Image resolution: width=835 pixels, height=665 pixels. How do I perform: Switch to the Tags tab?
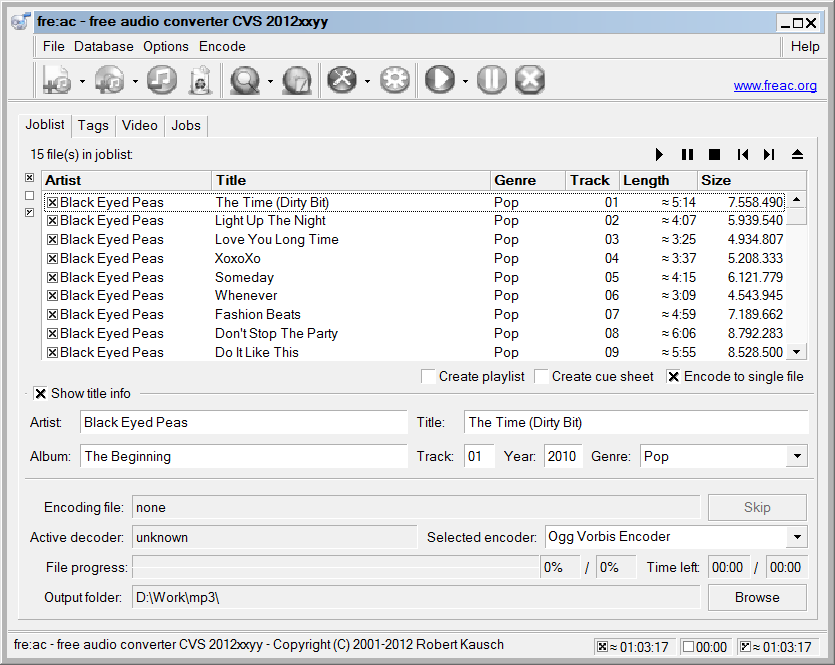(93, 126)
